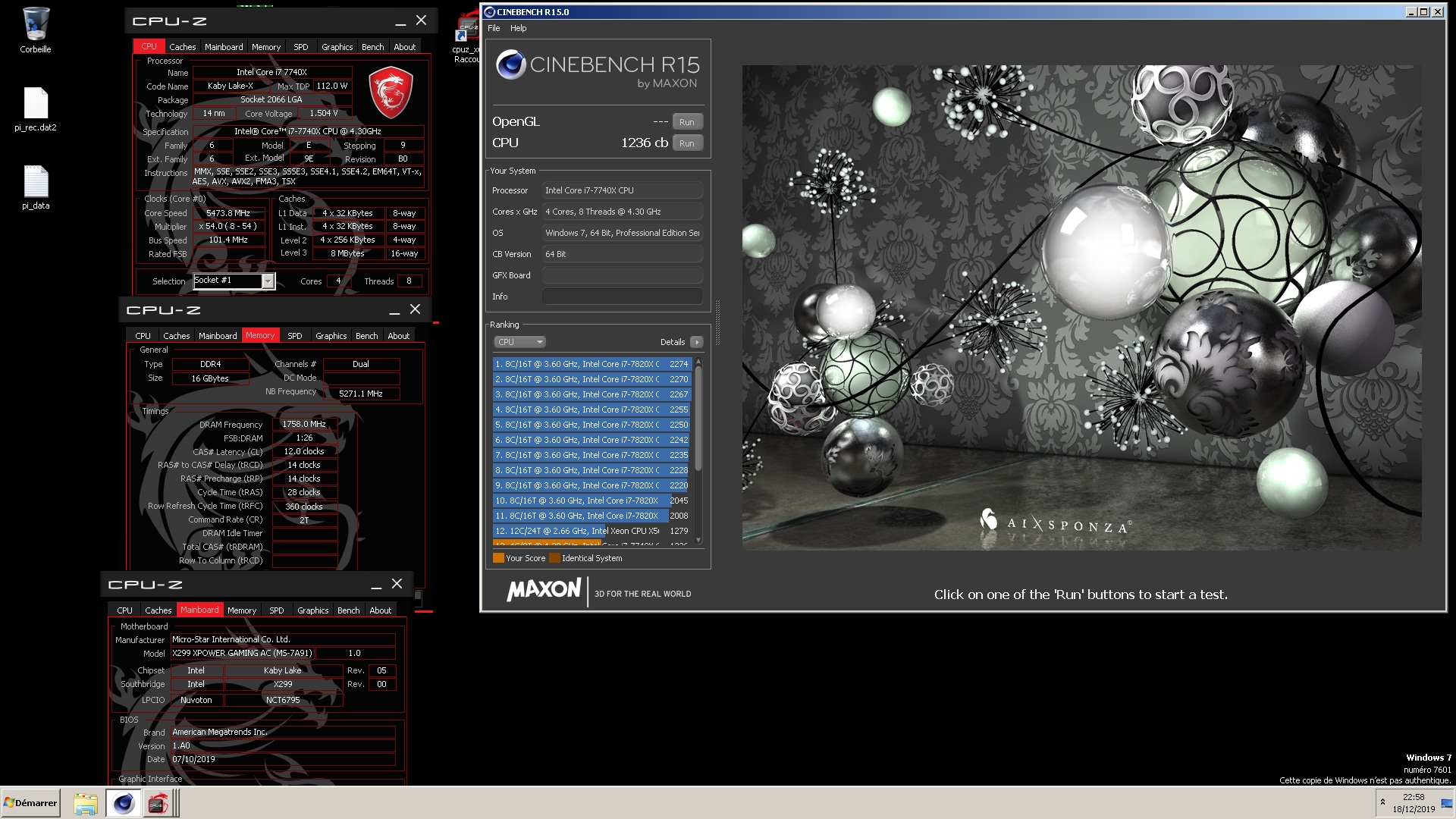Open About tab in top CPU-Z window
1456x819 pixels.
[405, 47]
